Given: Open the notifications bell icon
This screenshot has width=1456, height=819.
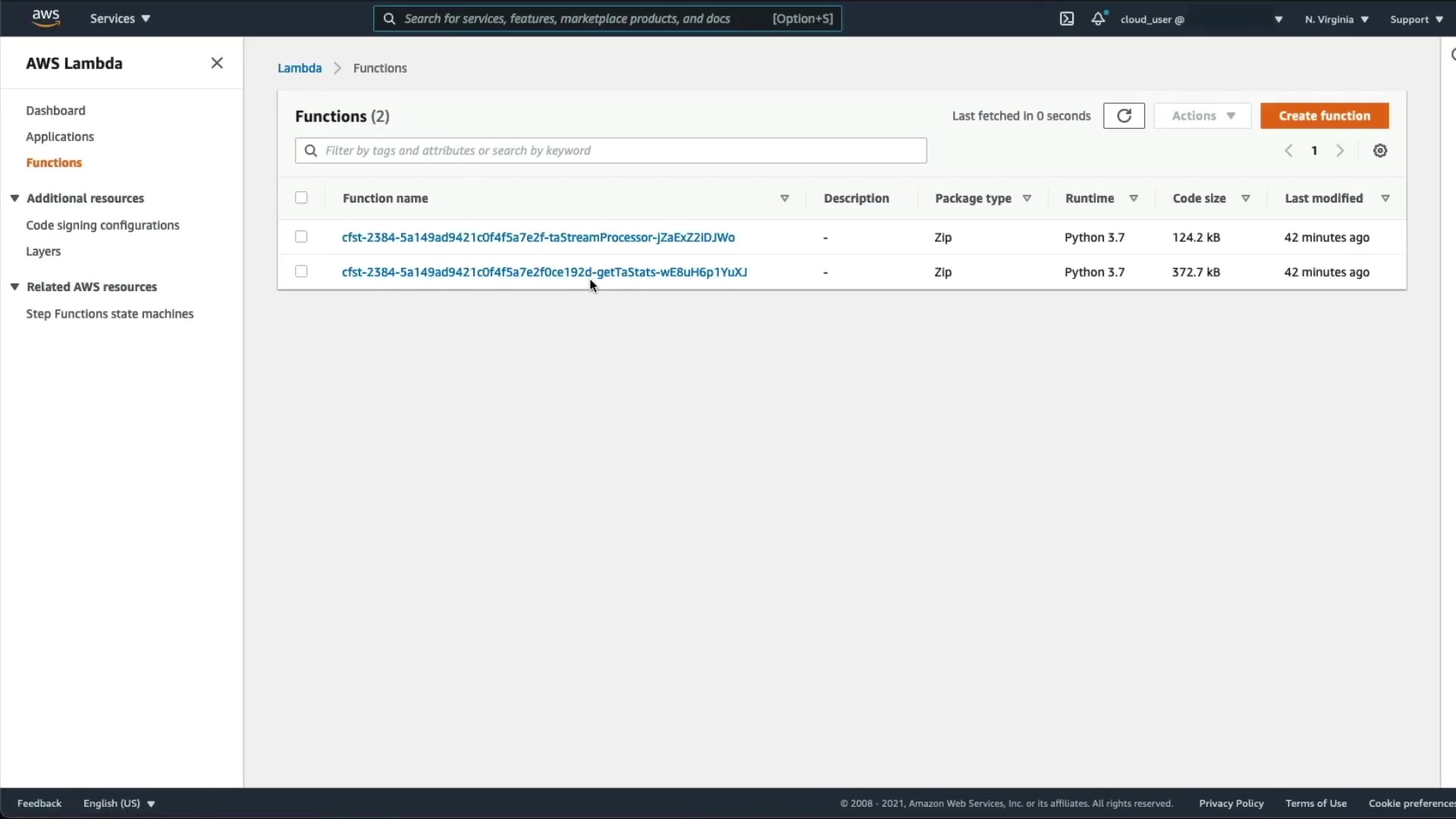Looking at the screenshot, I should (1097, 19).
